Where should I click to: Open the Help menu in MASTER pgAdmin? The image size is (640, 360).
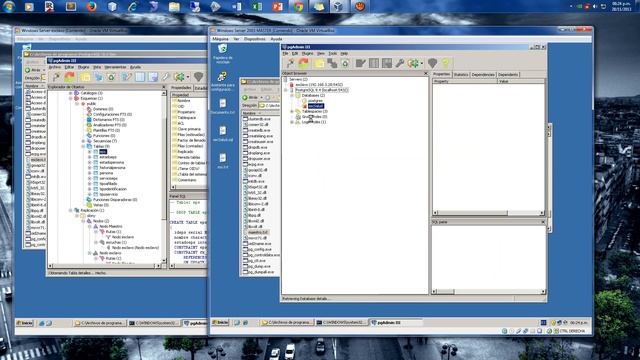pyautogui.click(x=344, y=53)
